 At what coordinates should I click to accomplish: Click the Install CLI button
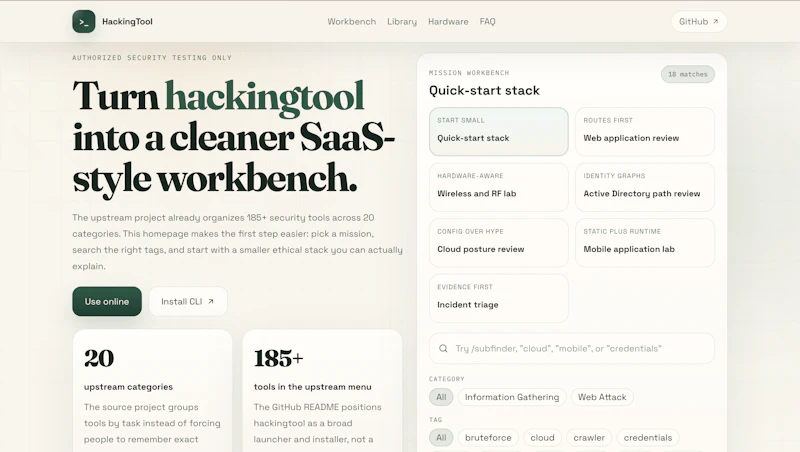click(188, 302)
